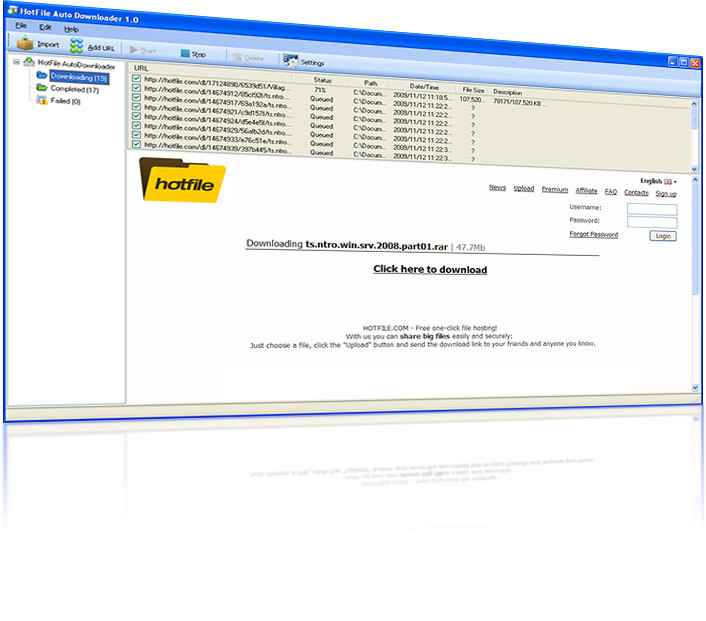Open the Edit menu
The image size is (706, 621).
pyautogui.click(x=45, y=27)
